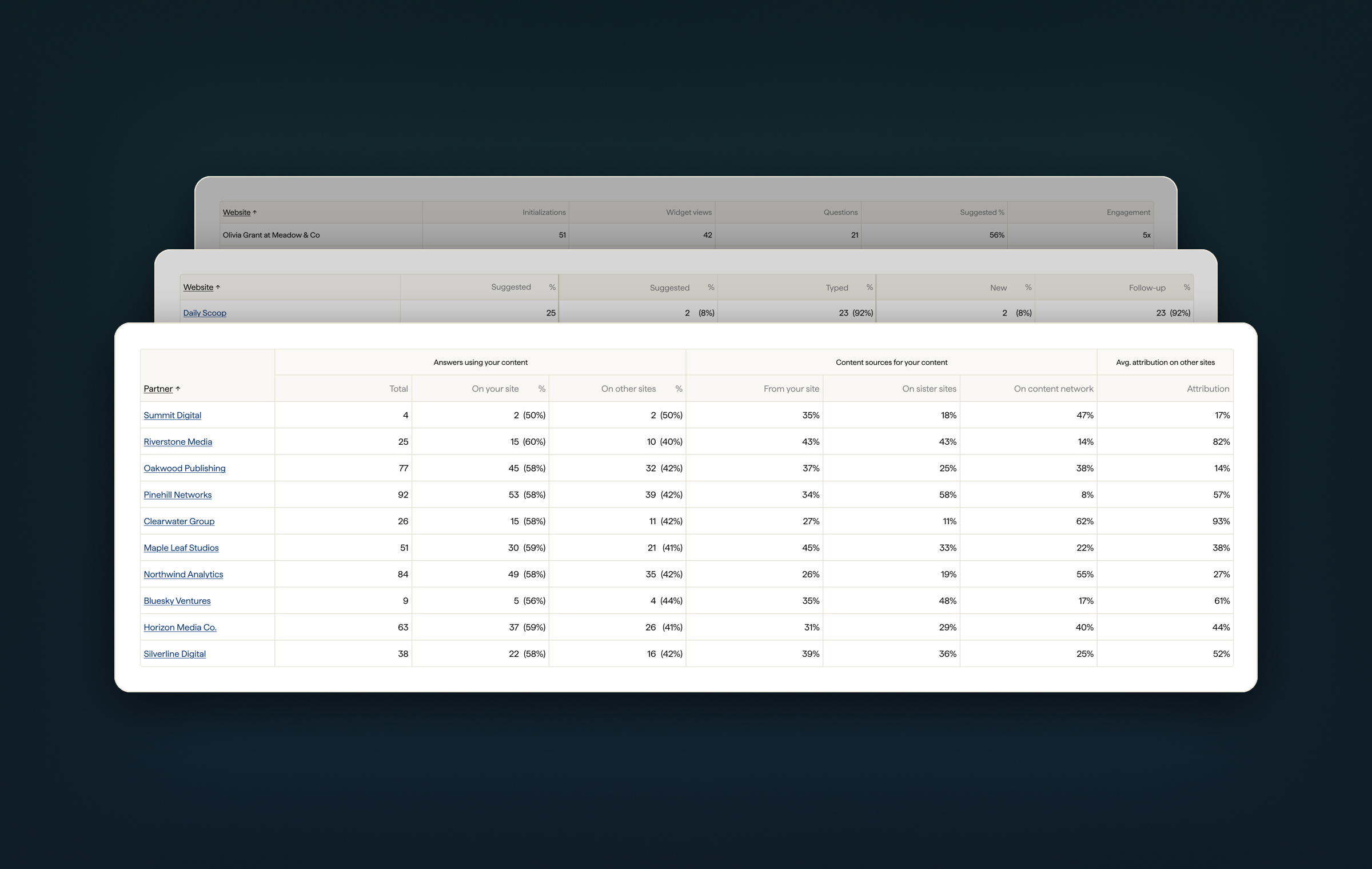This screenshot has width=1372, height=869.
Task: Click Silverline Digital on other sites 16 (42%)
Action: click(664, 654)
